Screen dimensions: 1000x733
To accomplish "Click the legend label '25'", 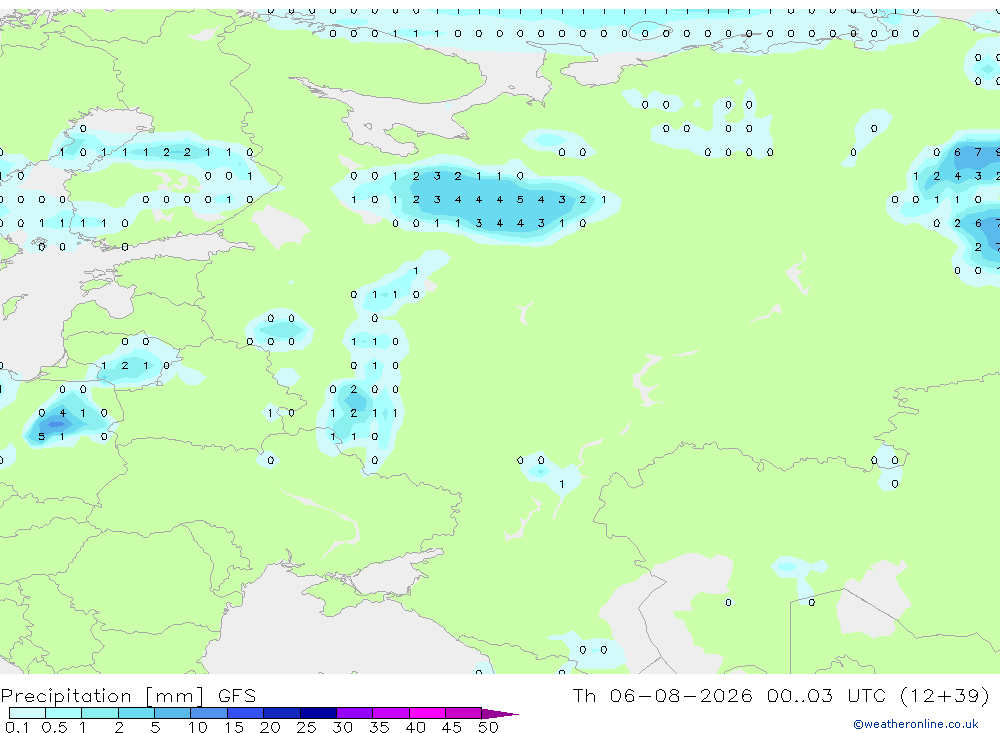I will tap(306, 727).
